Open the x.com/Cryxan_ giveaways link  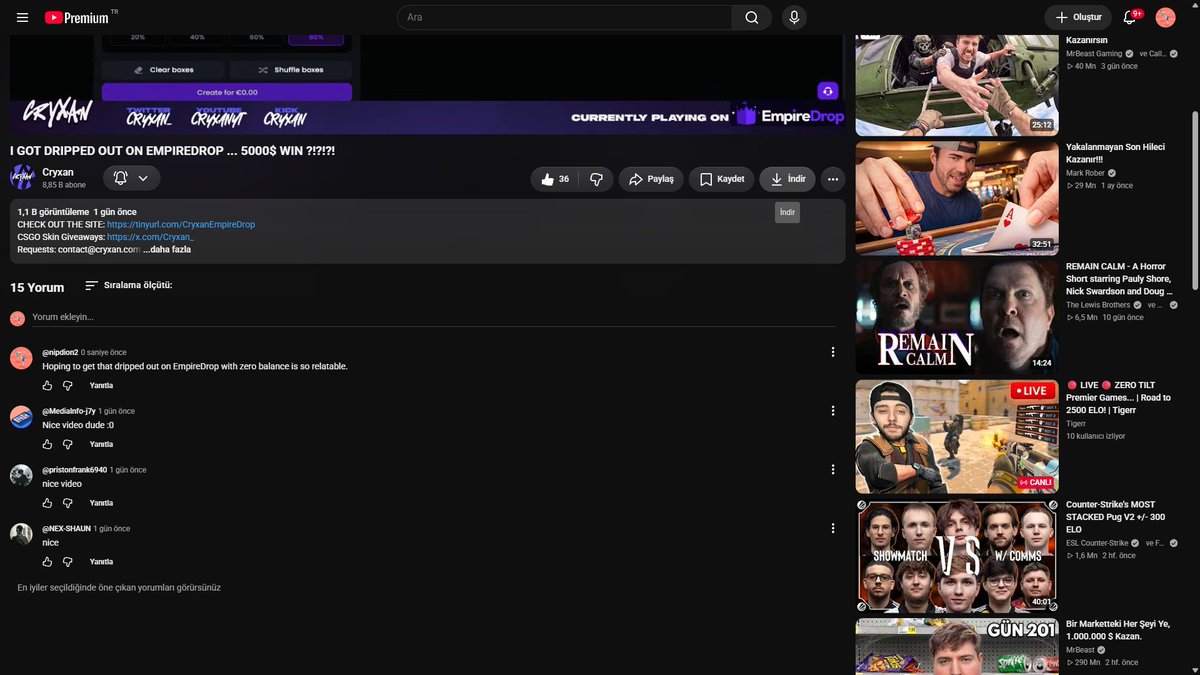coord(149,237)
